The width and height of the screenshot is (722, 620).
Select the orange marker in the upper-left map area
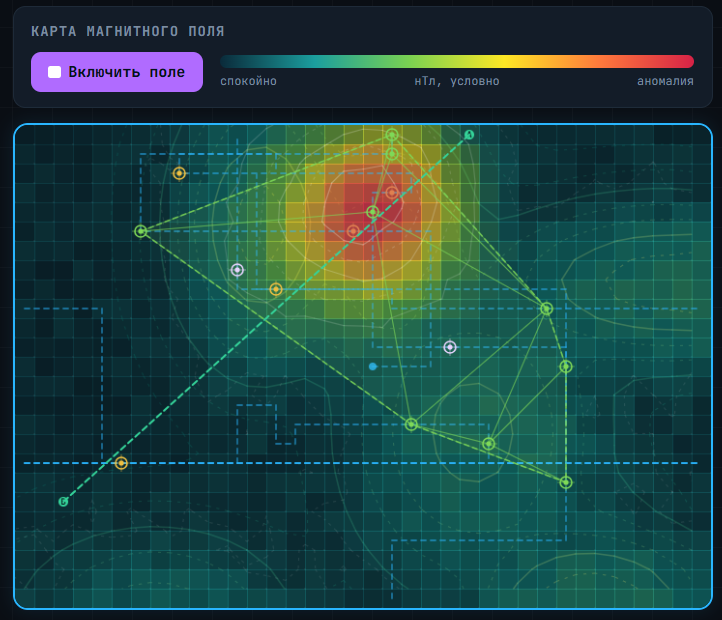pyautogui.click(x=179, y=173)
